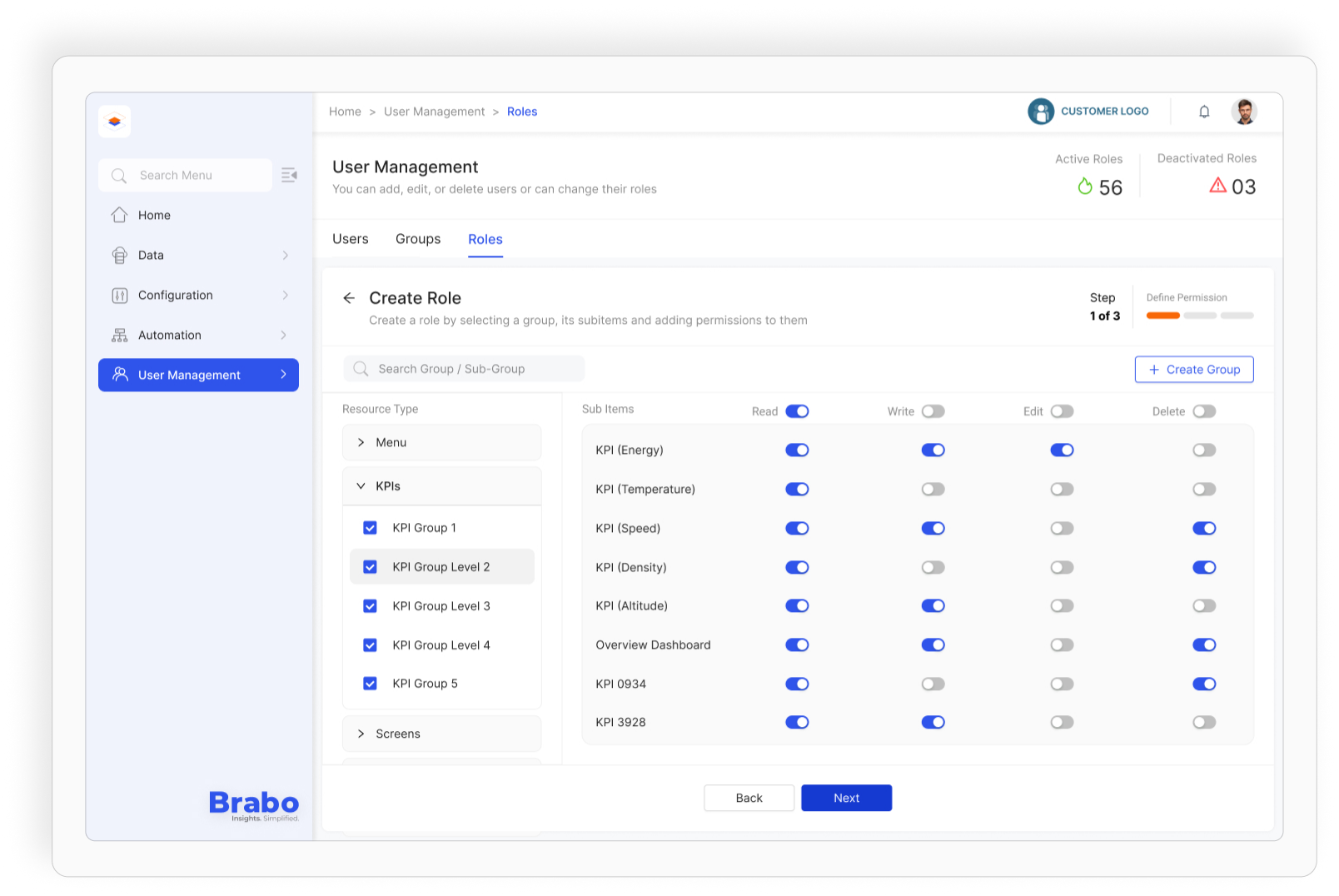Toggle the Write column header switch

(933, 411)
